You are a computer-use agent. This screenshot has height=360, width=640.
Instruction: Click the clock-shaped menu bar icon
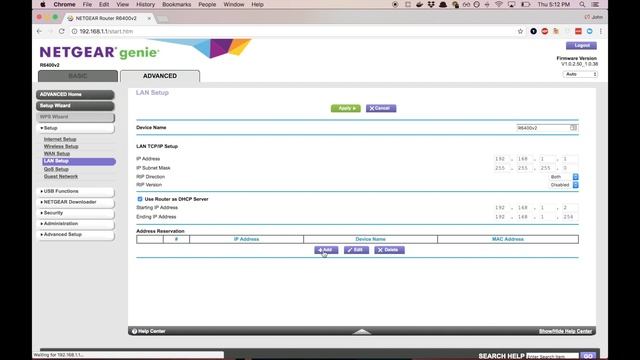(x=477, y=4)
